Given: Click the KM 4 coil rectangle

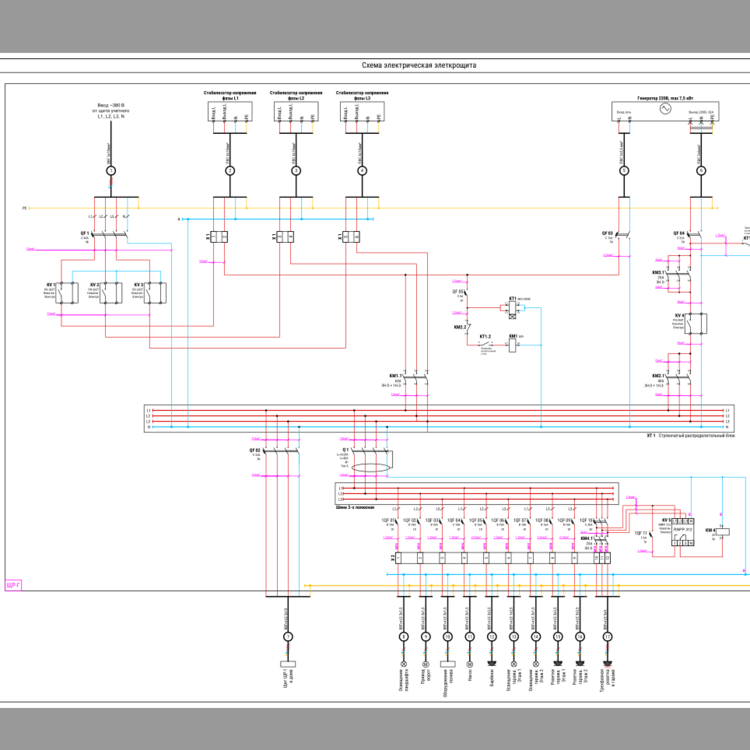Looking at the screenshot, I should (722, 531).
